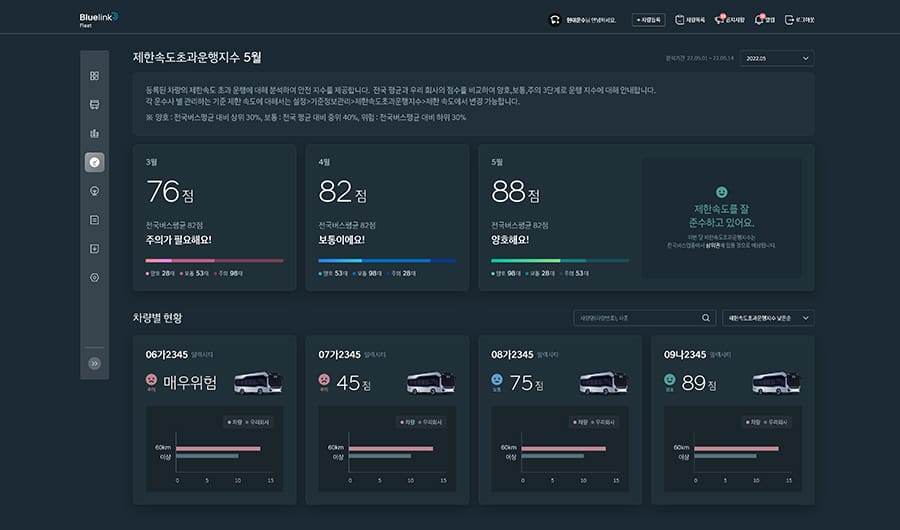Click the vehicle number search field
This screenshot has width=900, height=530.
(635, 318)
